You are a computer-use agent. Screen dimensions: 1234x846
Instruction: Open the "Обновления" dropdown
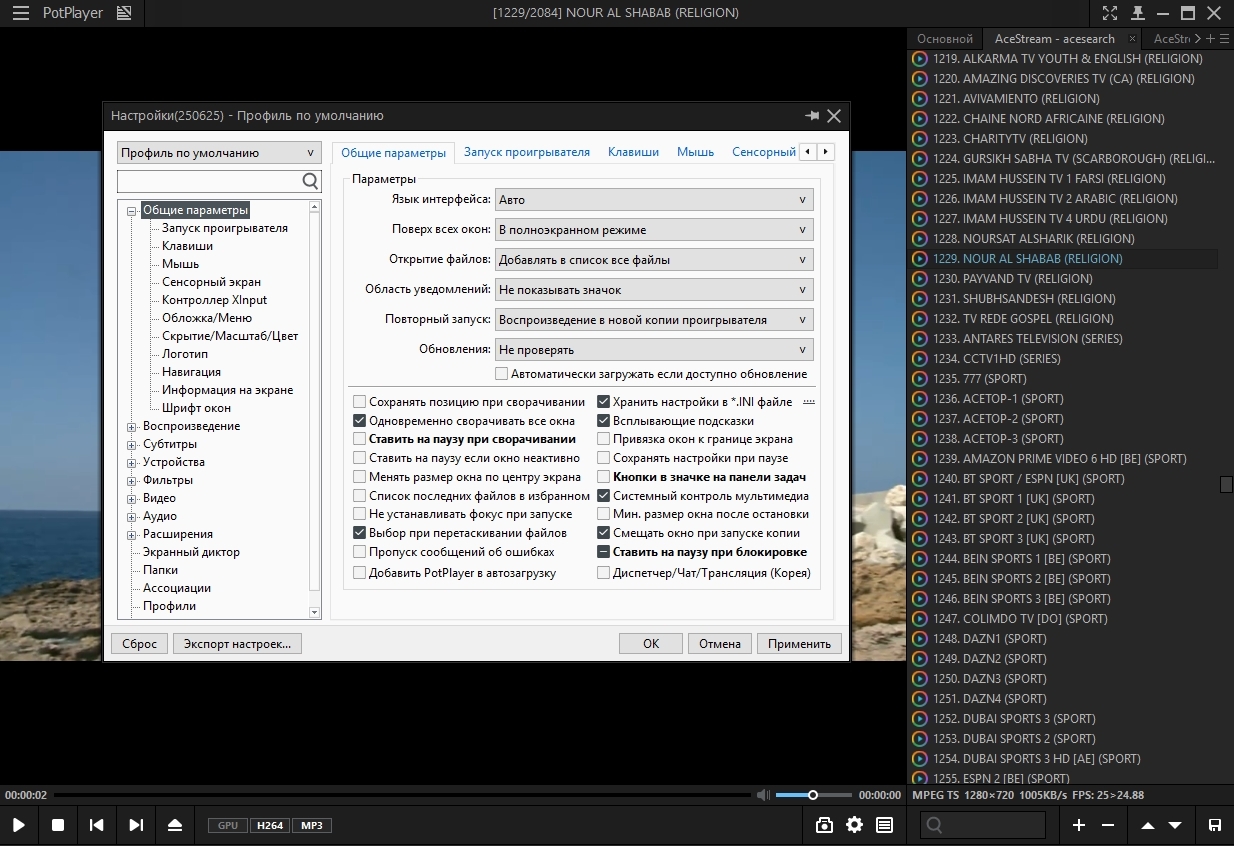(654, 350)
